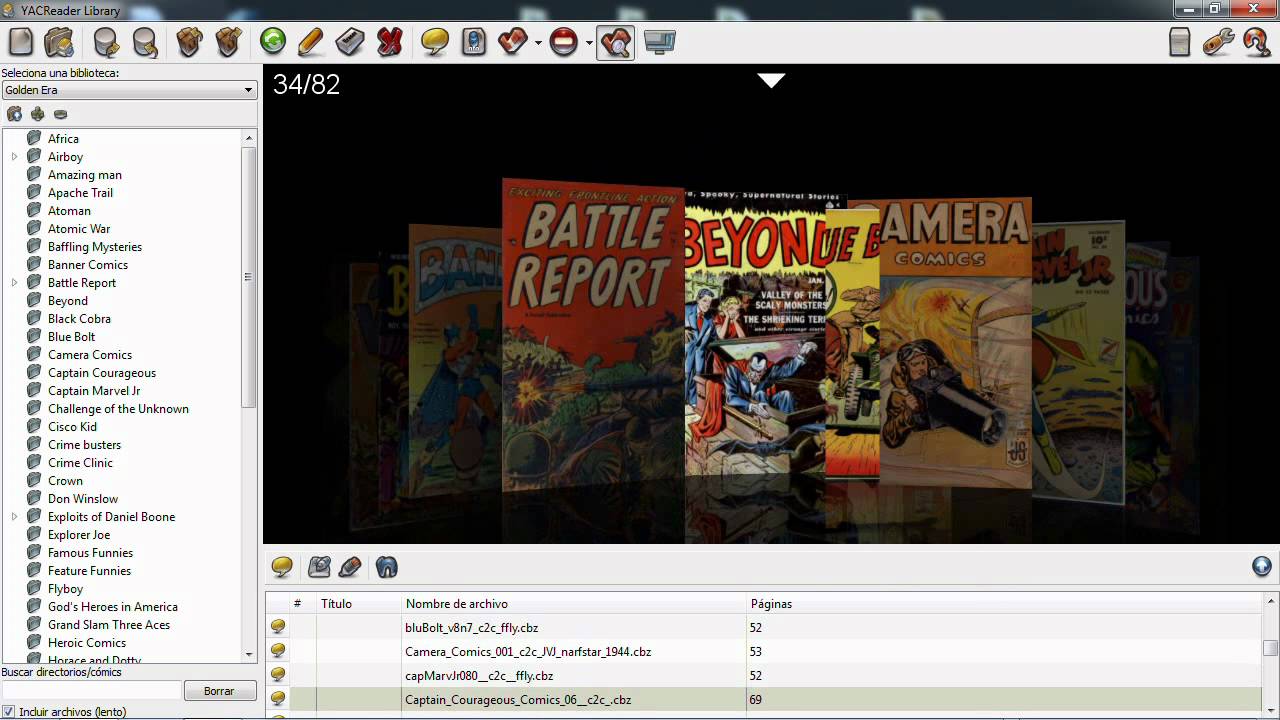Mark the comic as unread with the red minus icon
This screenshot has width=1280, height=720.
pyautogui.click(x=564, y=42)
